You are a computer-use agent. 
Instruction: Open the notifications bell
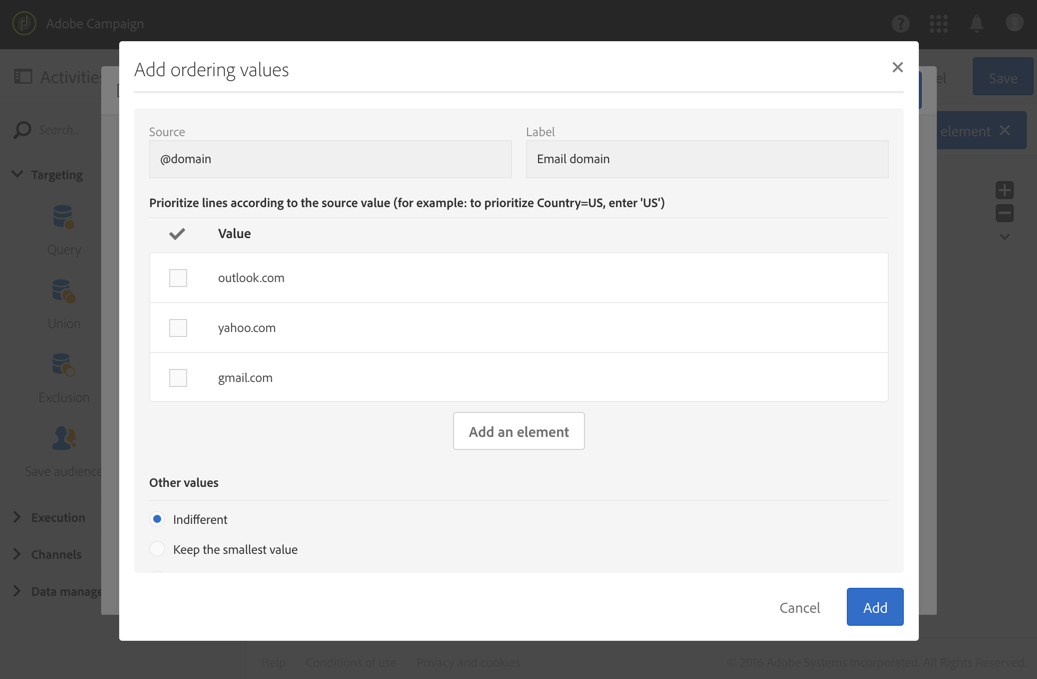pos(976,23)
